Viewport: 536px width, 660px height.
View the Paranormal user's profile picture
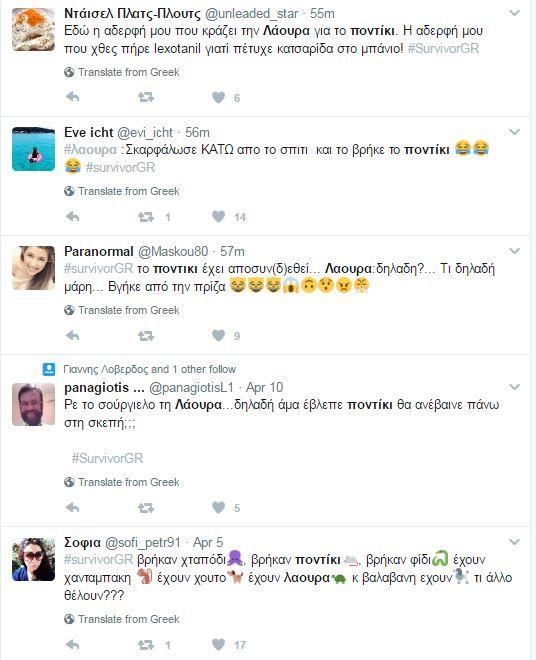pos(33,268)
